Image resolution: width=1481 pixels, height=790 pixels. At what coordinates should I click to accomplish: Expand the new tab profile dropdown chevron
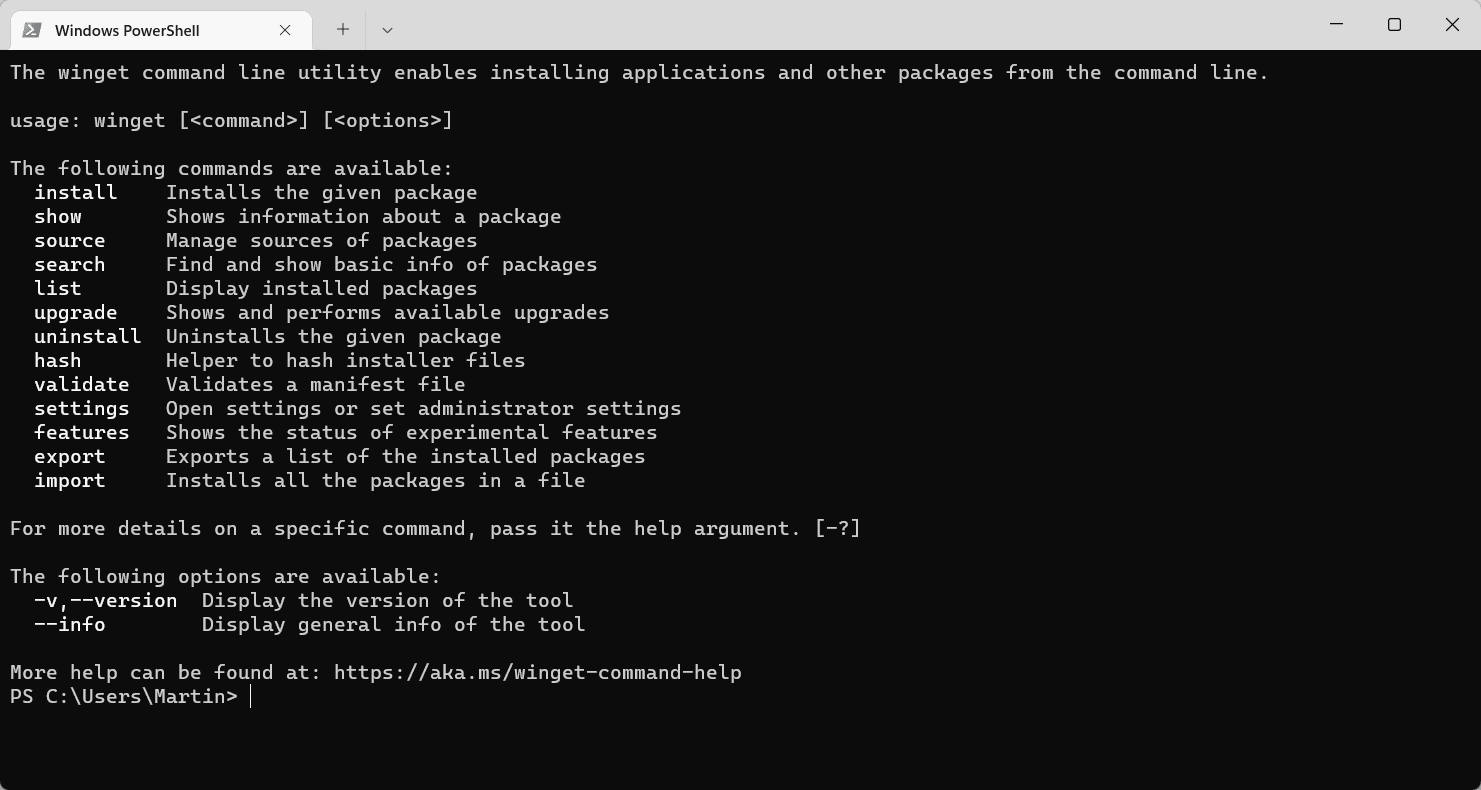coord(387,30)
